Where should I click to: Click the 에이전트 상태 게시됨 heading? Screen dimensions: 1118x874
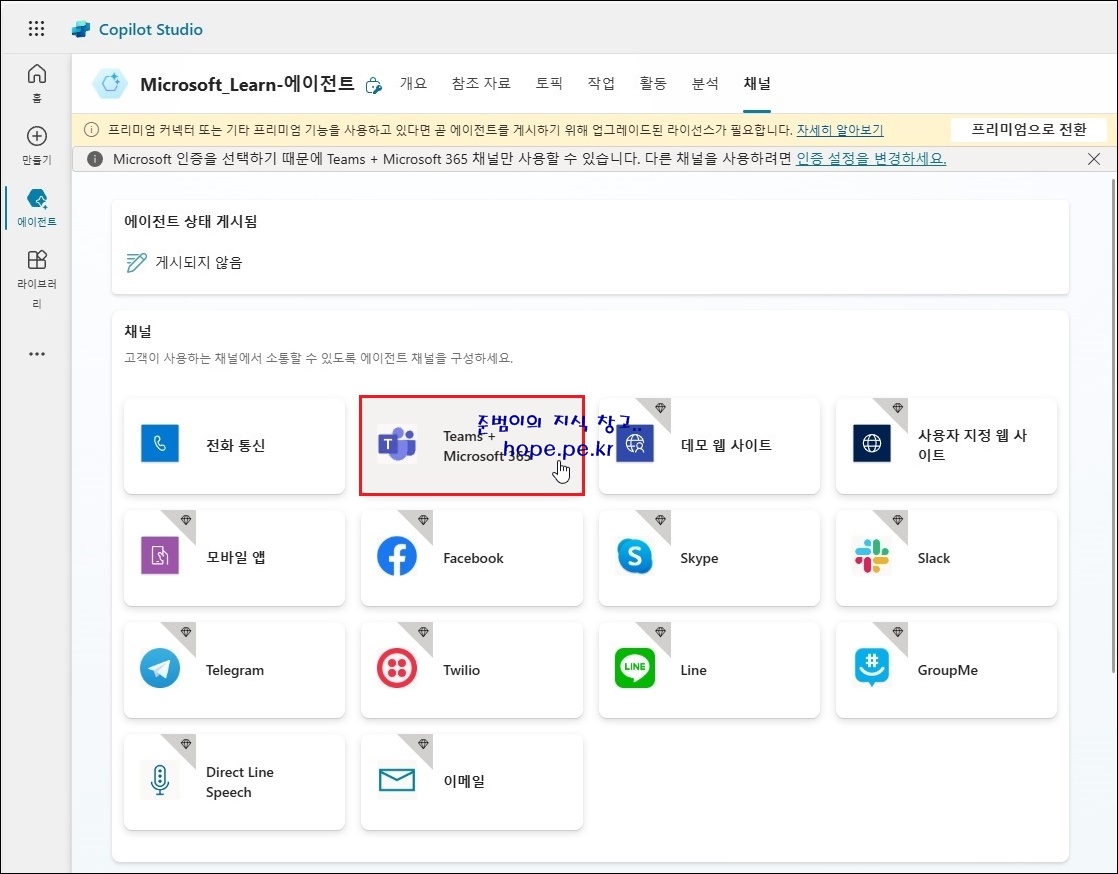point(190,222)
